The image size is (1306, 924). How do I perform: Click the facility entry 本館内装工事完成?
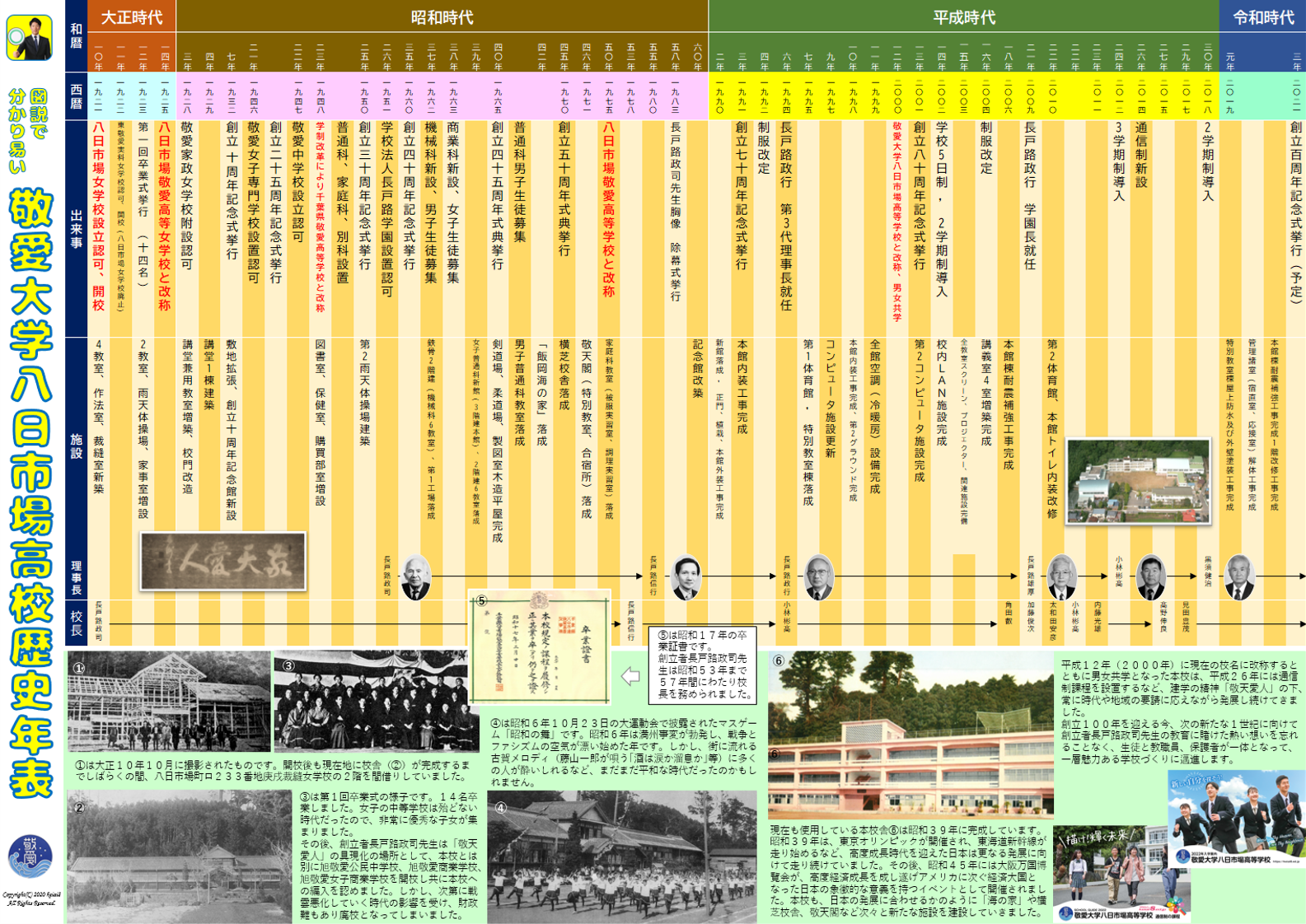(x=742, y=386)
